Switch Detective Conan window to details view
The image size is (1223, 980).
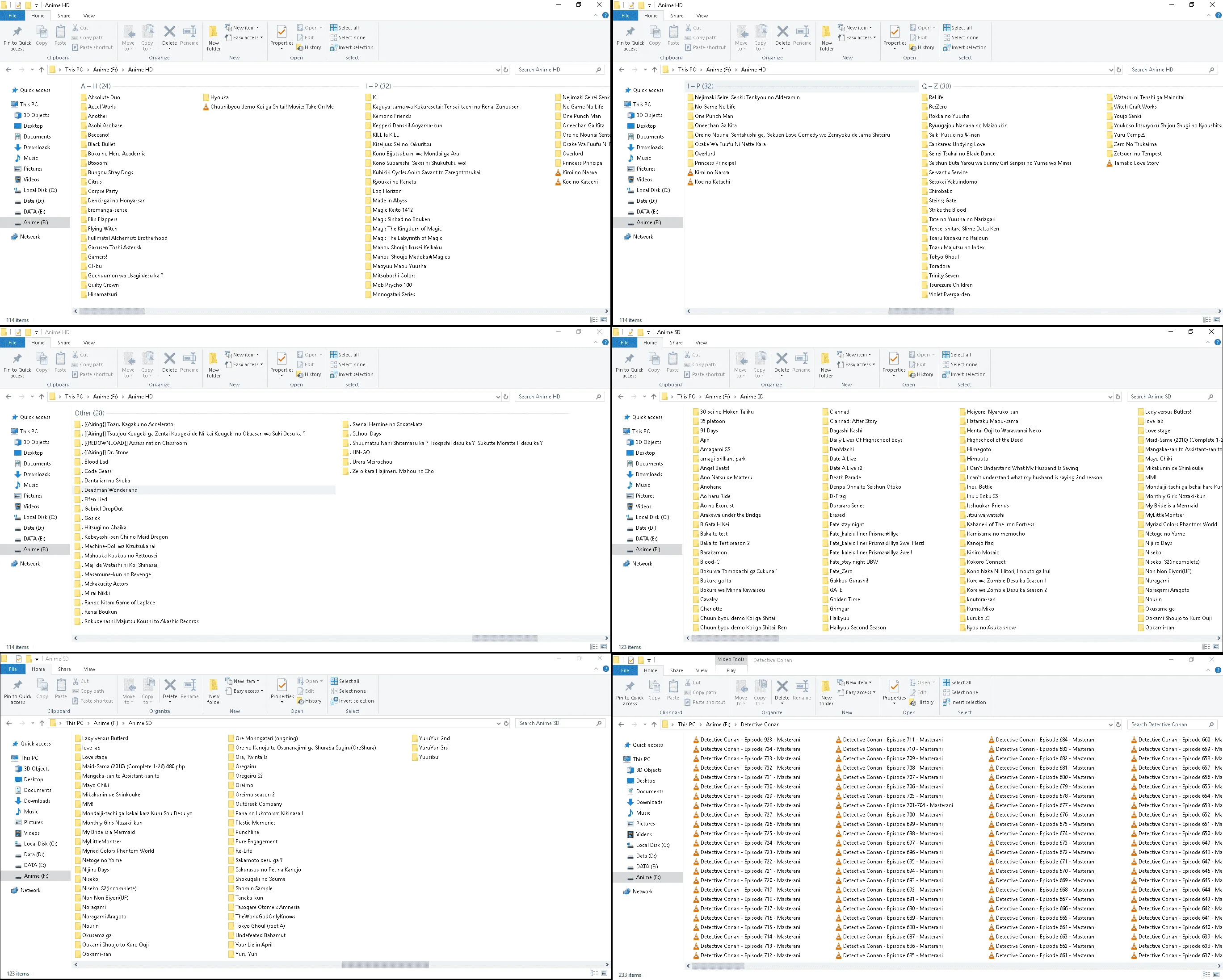pos(1206,975)
